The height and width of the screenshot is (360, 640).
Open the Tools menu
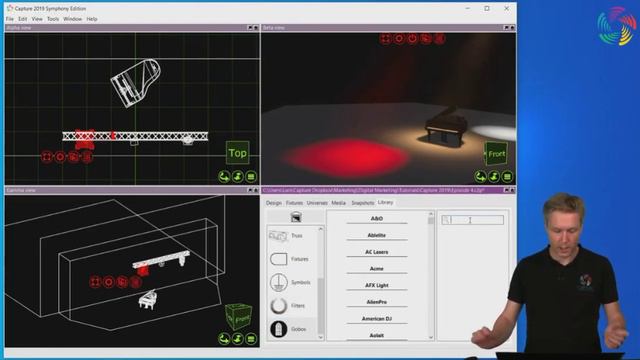(x=53, y=19)
